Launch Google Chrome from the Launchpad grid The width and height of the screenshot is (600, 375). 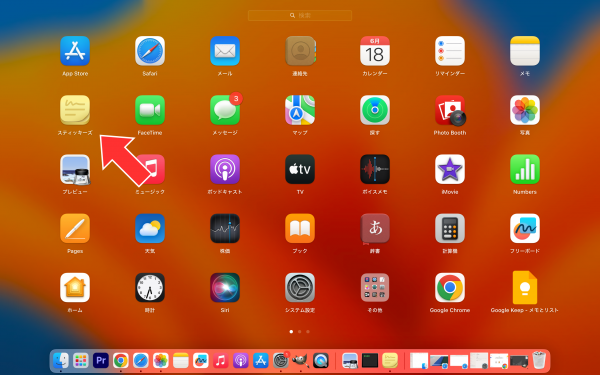450,288
